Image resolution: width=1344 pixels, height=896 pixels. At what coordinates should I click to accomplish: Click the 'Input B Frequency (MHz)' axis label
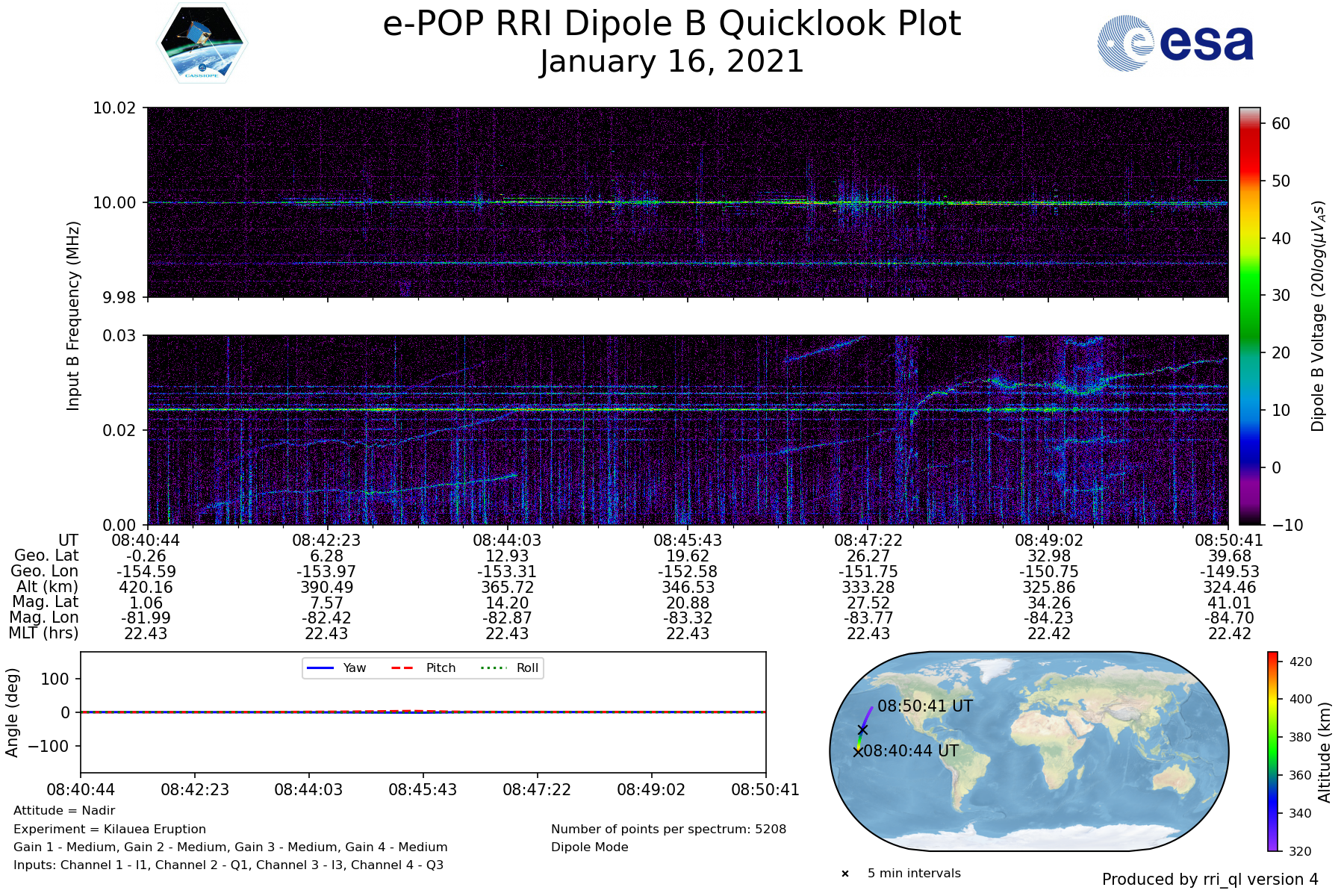73,316
